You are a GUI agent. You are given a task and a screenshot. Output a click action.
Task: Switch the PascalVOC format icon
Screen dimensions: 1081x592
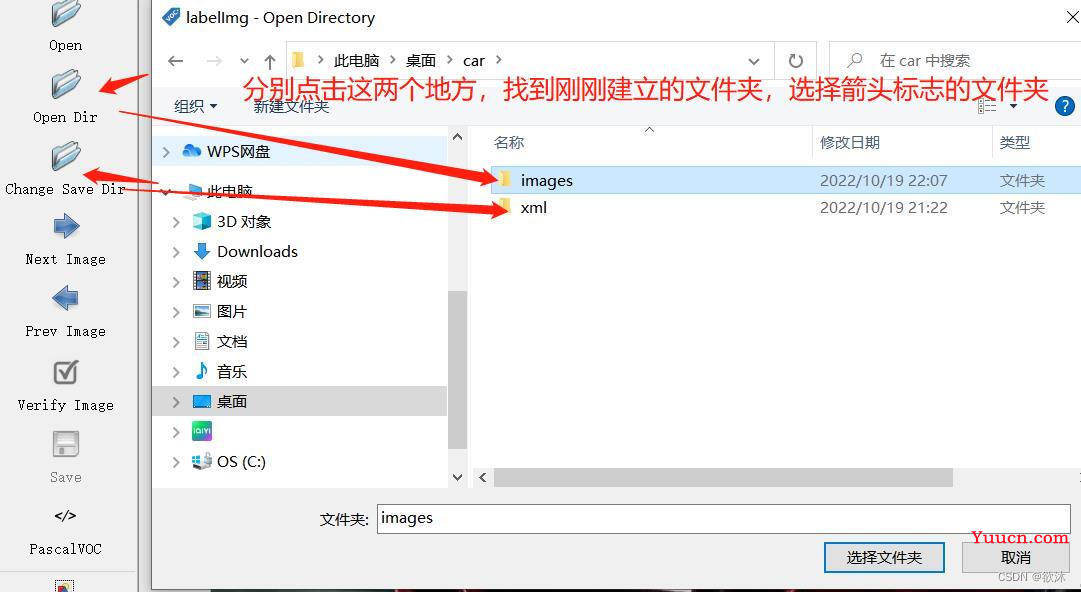coord(65,516)
